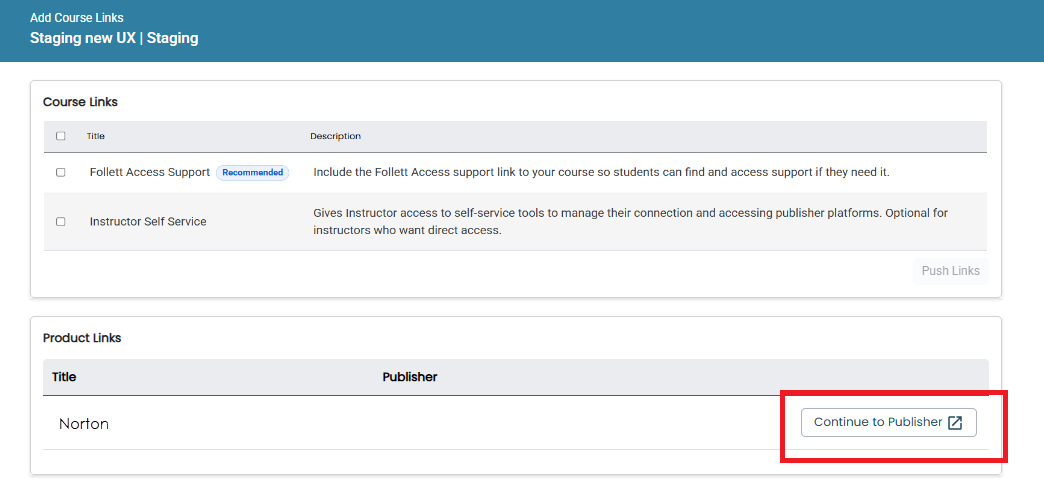This screenshot has width=1044, height=486.
Task: Click Continue to Publisher for Norton
Action: tap(888, 422)
